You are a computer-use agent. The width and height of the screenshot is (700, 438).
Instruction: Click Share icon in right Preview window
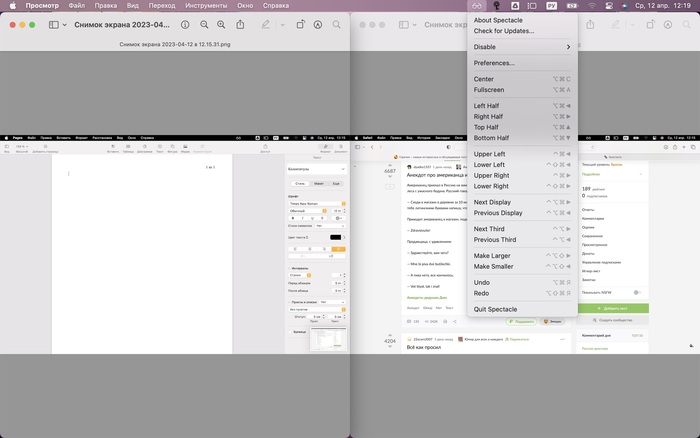[590, 25]
